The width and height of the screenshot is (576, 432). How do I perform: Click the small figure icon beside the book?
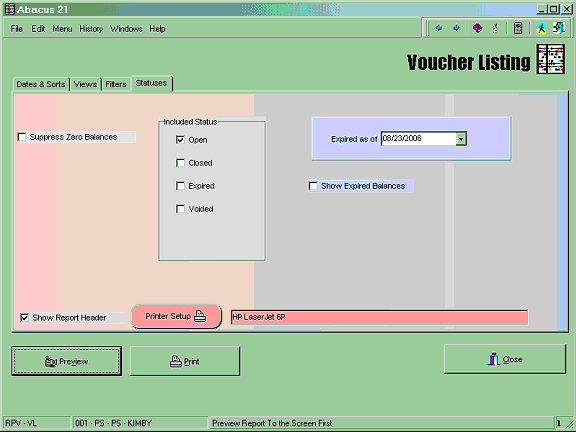coord(495,28)
